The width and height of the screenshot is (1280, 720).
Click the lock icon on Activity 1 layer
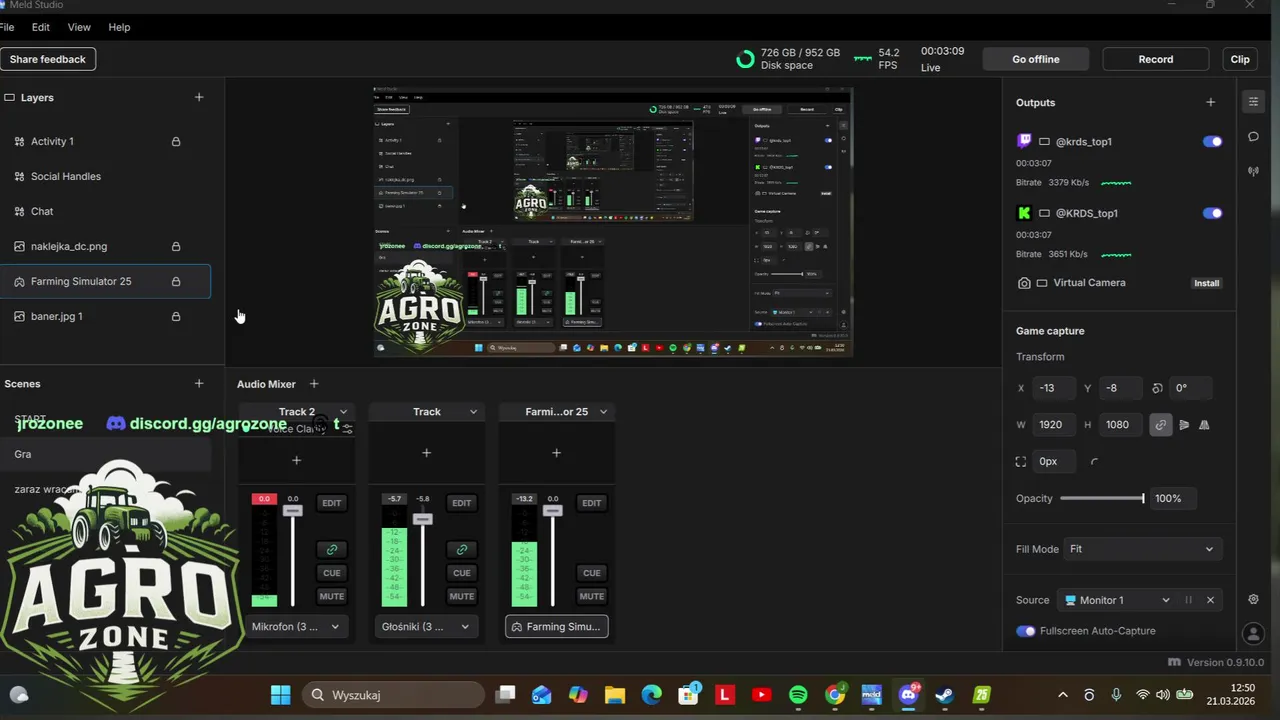coord(176,142)
